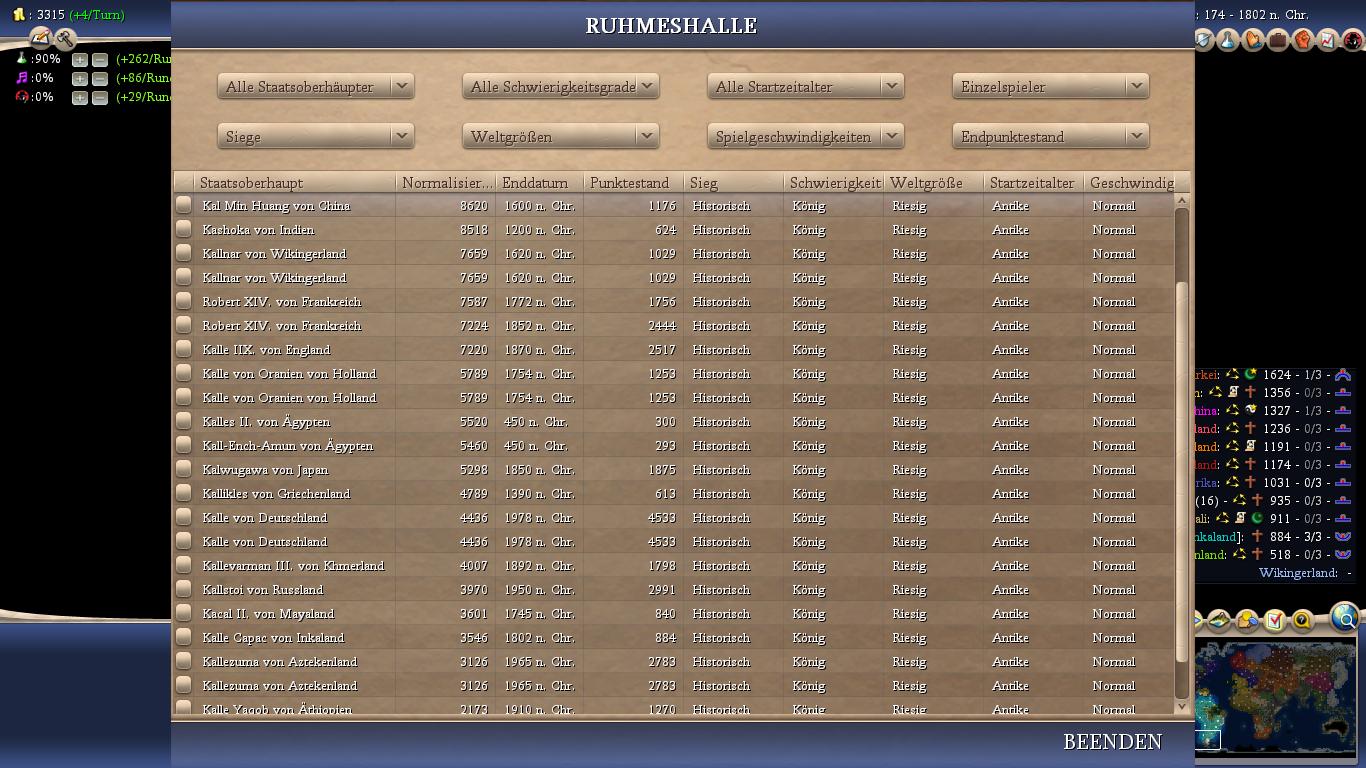Select checkbox beside Kalle IIX. von England
The image size is (1366, 768).
point(183,349)
